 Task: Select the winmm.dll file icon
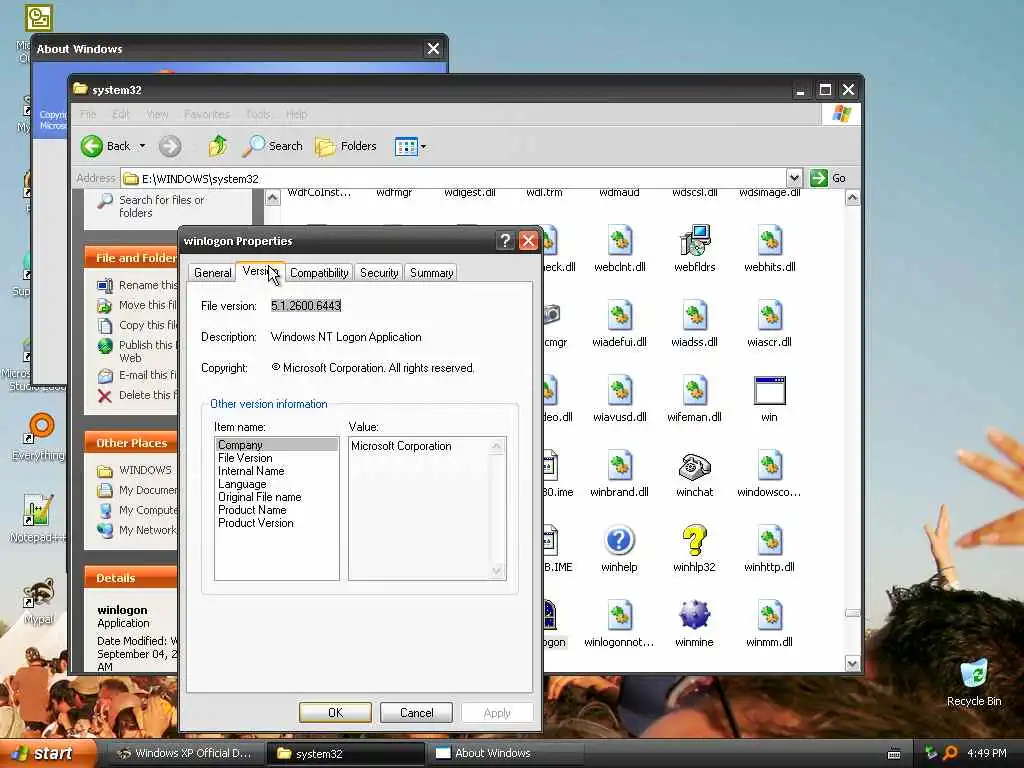pos(770,615)
